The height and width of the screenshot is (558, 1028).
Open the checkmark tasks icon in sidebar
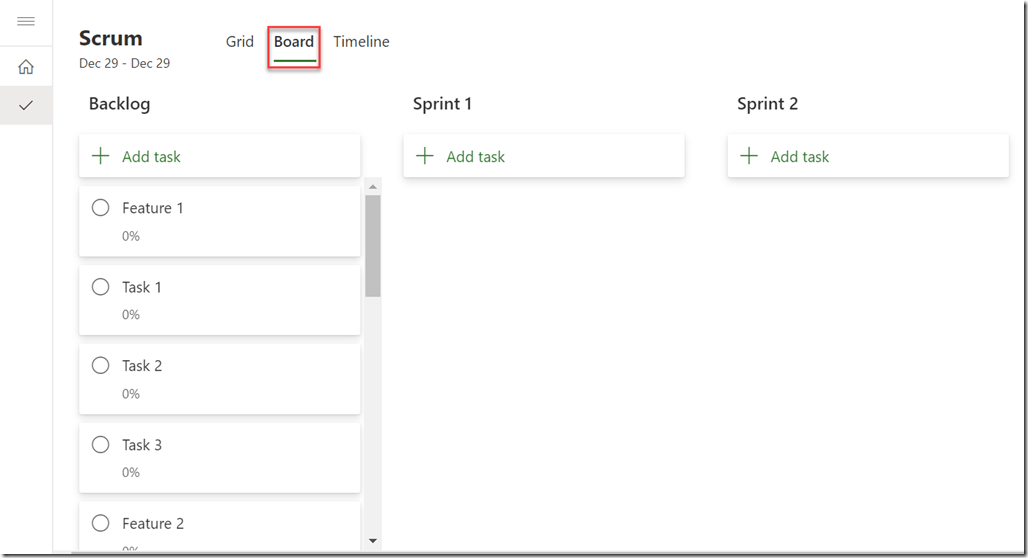tap(26, 105)
